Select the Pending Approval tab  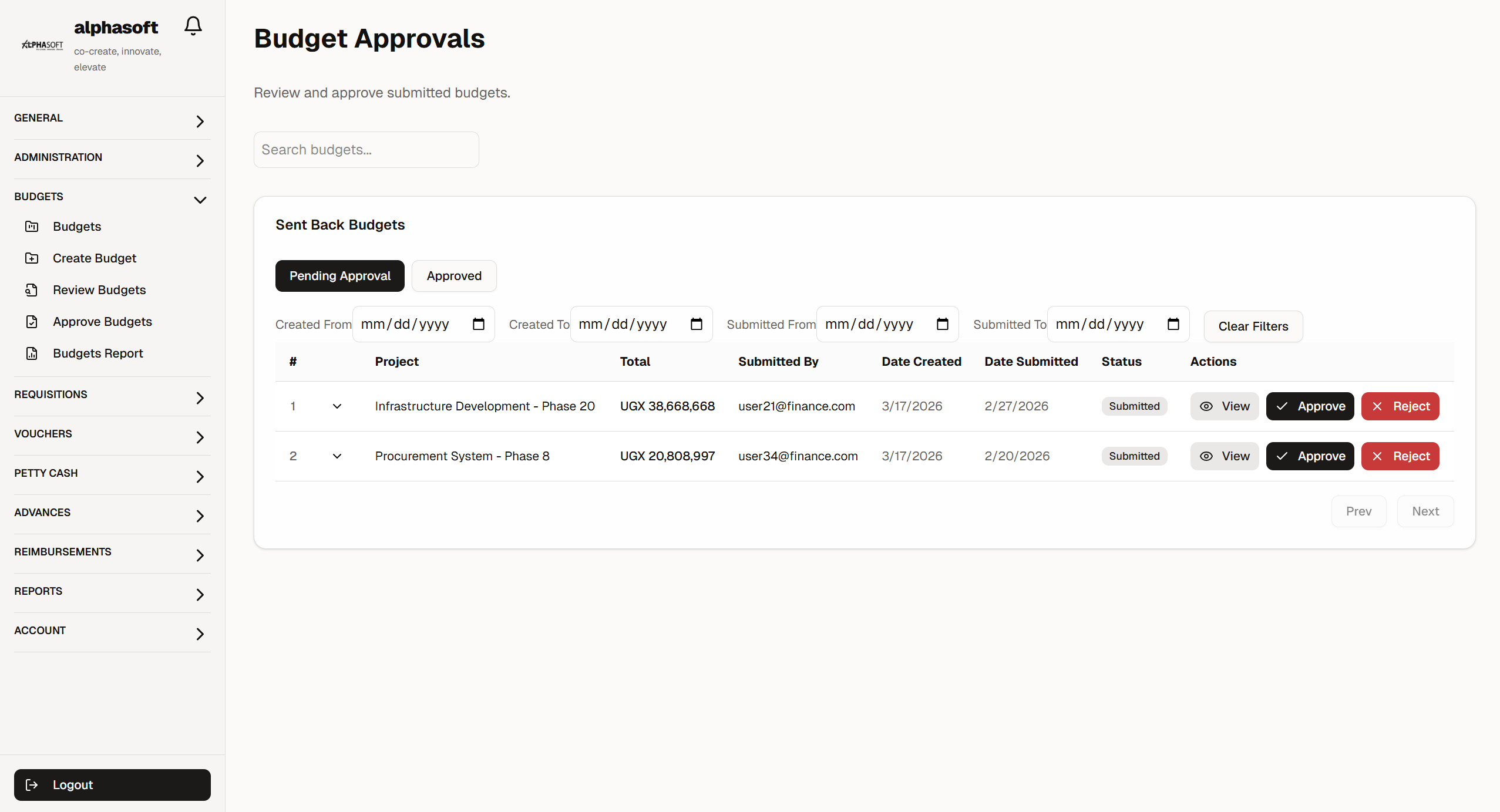pos(339,276)
